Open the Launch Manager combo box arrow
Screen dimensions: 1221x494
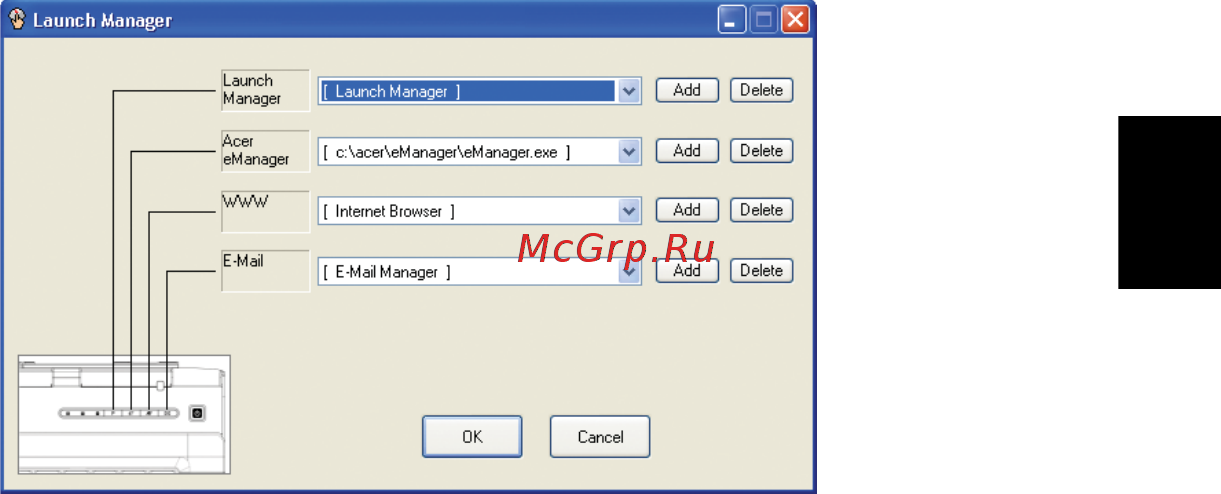(x=629, y=91)
